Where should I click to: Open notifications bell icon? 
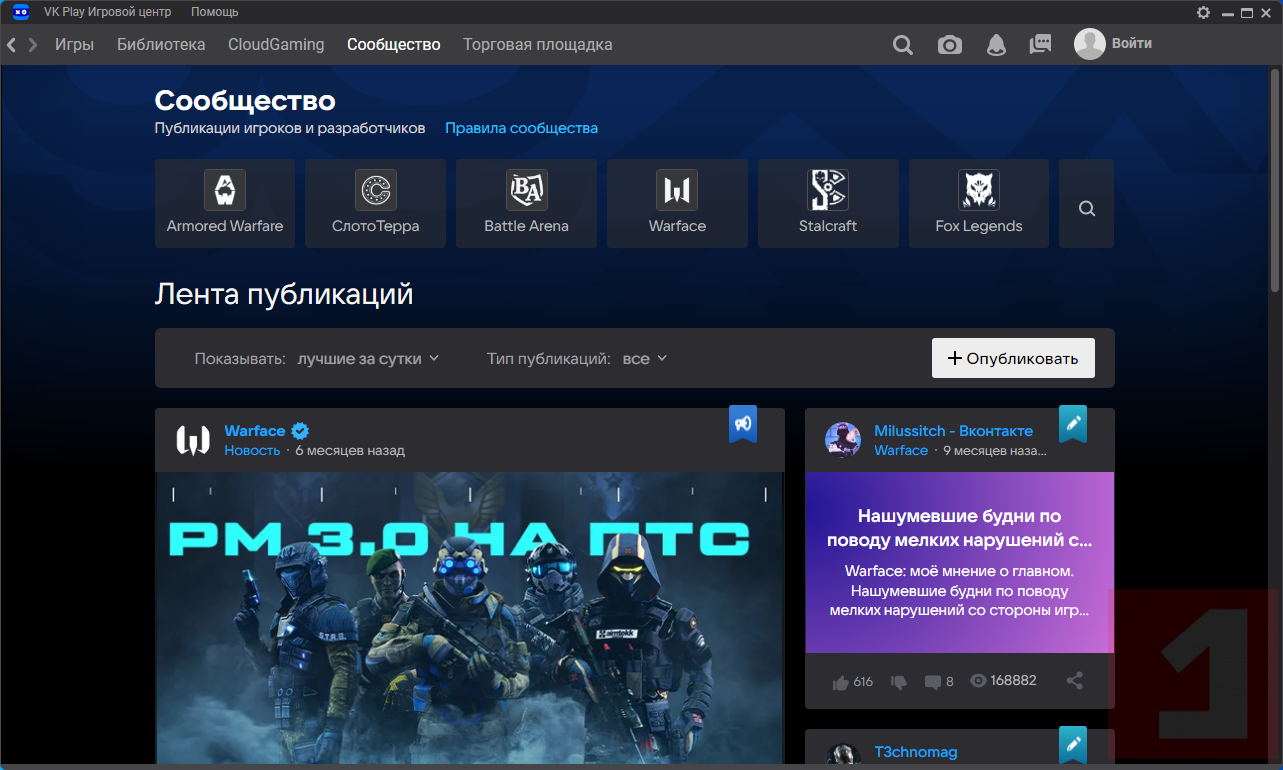996,45
